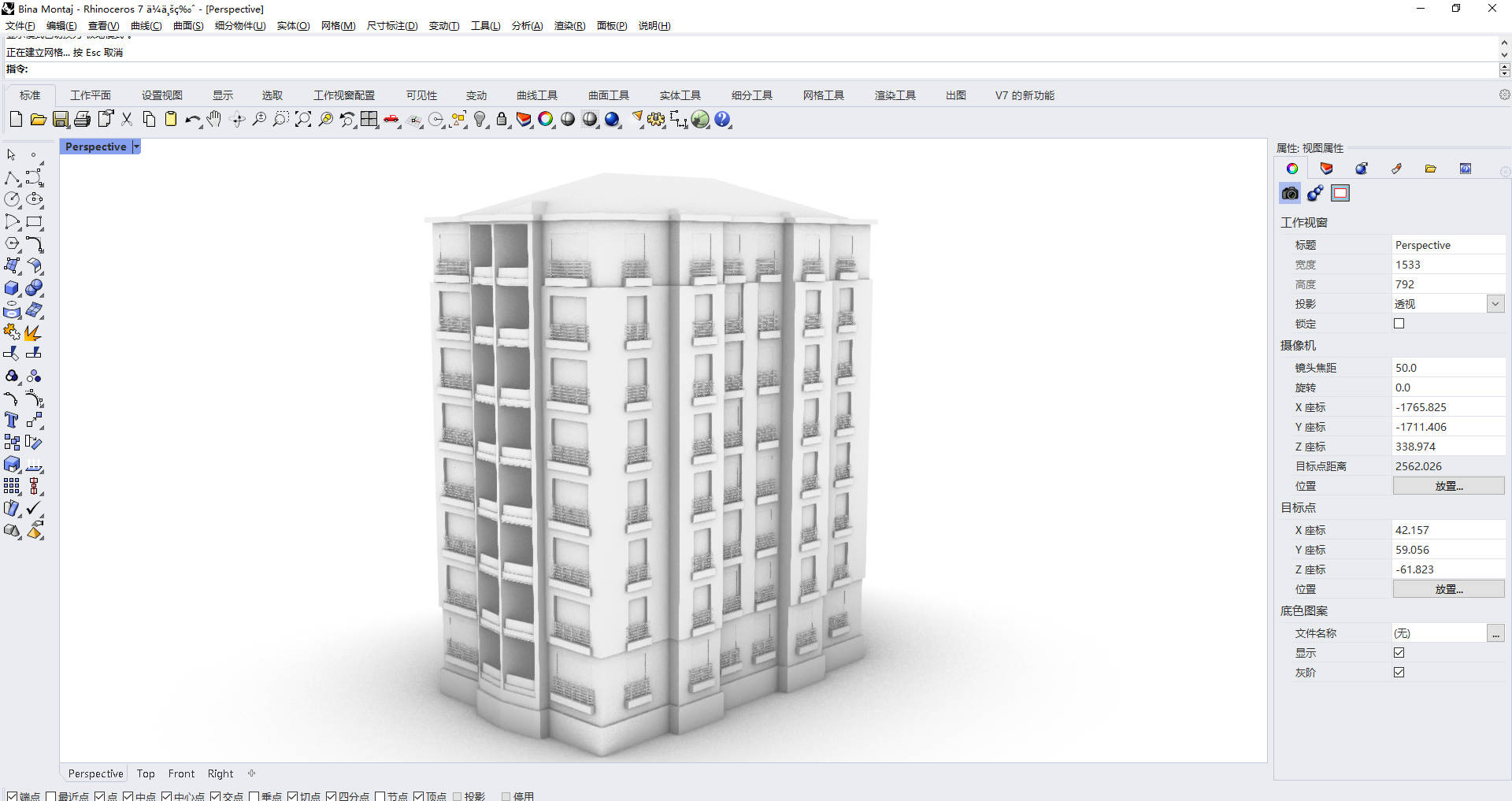This screenshot has width=1512, height=801.
Task: Open the layers panel icon in properties
Action: (1327, 169)
